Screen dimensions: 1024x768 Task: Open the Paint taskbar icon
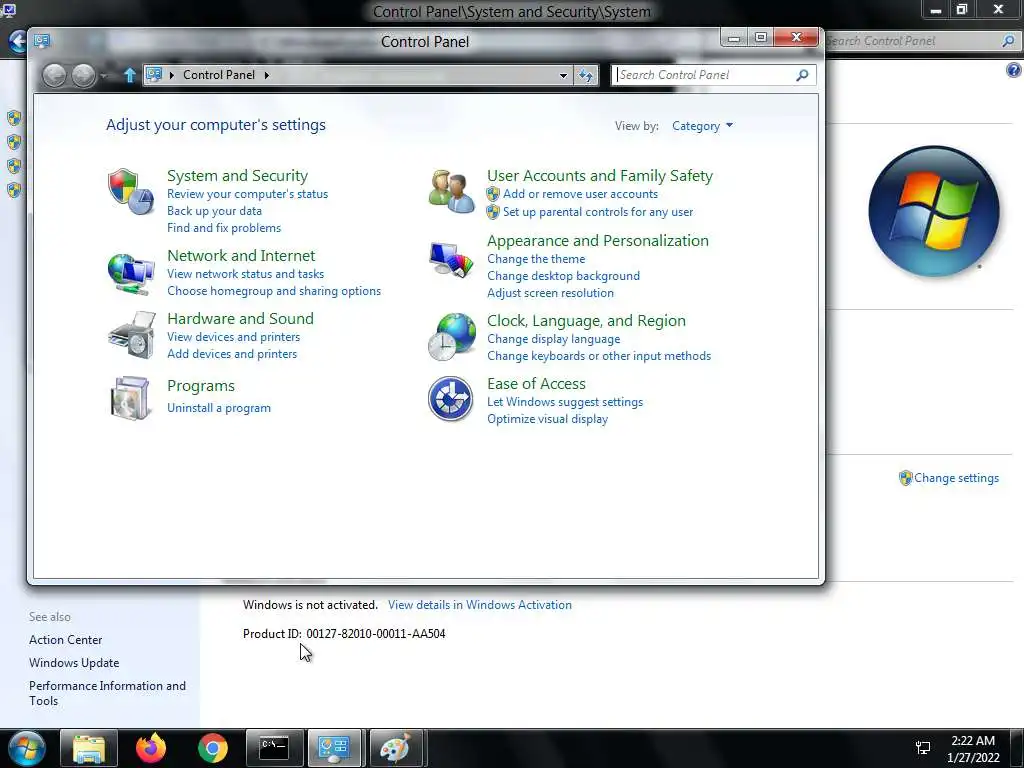click(x=396, y=748)
